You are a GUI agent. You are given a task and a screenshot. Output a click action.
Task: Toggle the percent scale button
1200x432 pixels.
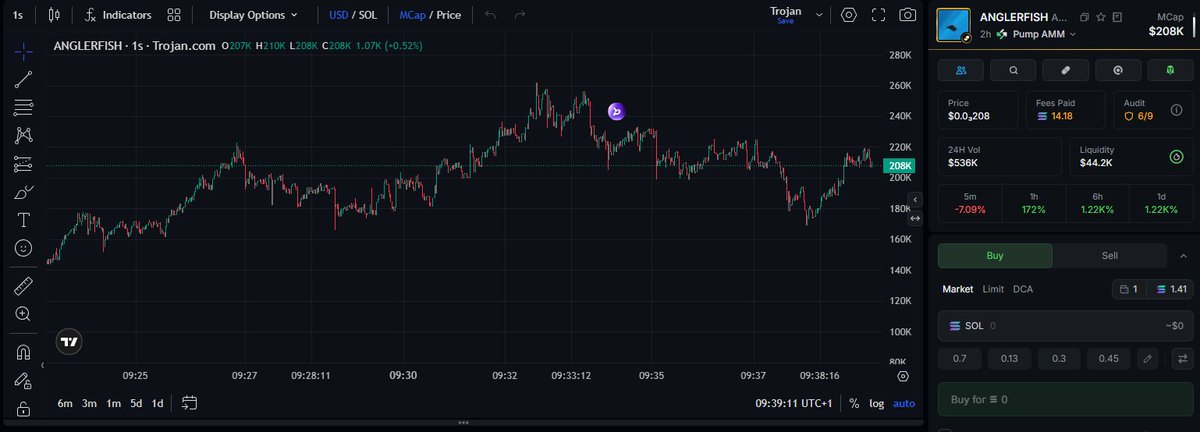854,403
